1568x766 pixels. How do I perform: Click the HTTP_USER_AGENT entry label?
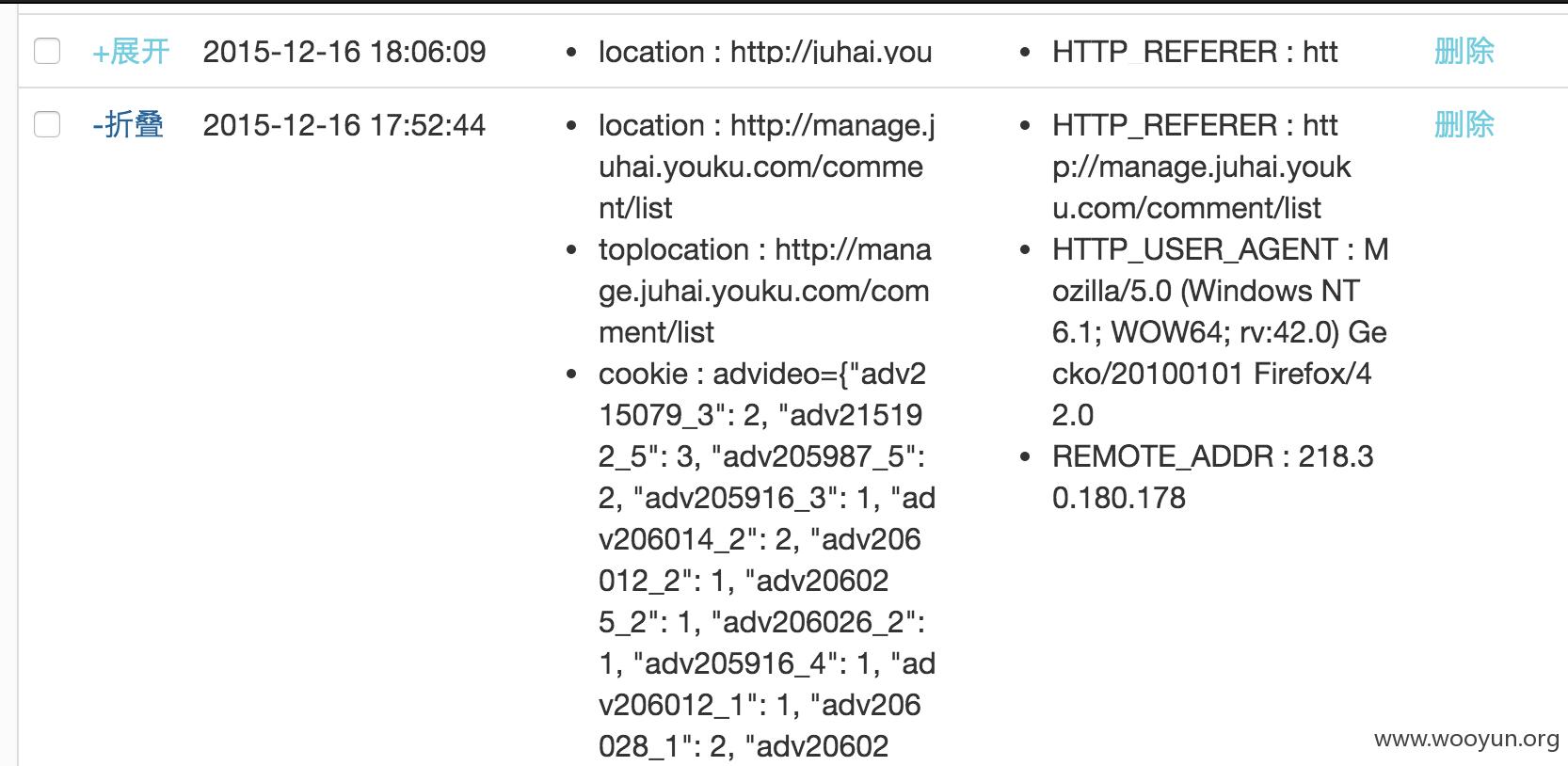pos(1195,249)
